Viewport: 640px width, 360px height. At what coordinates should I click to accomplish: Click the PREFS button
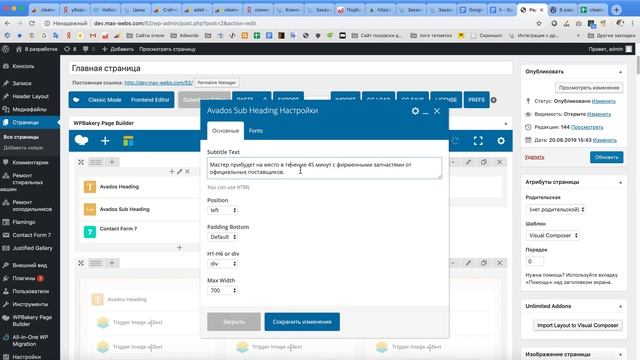(x=476, y=100)
